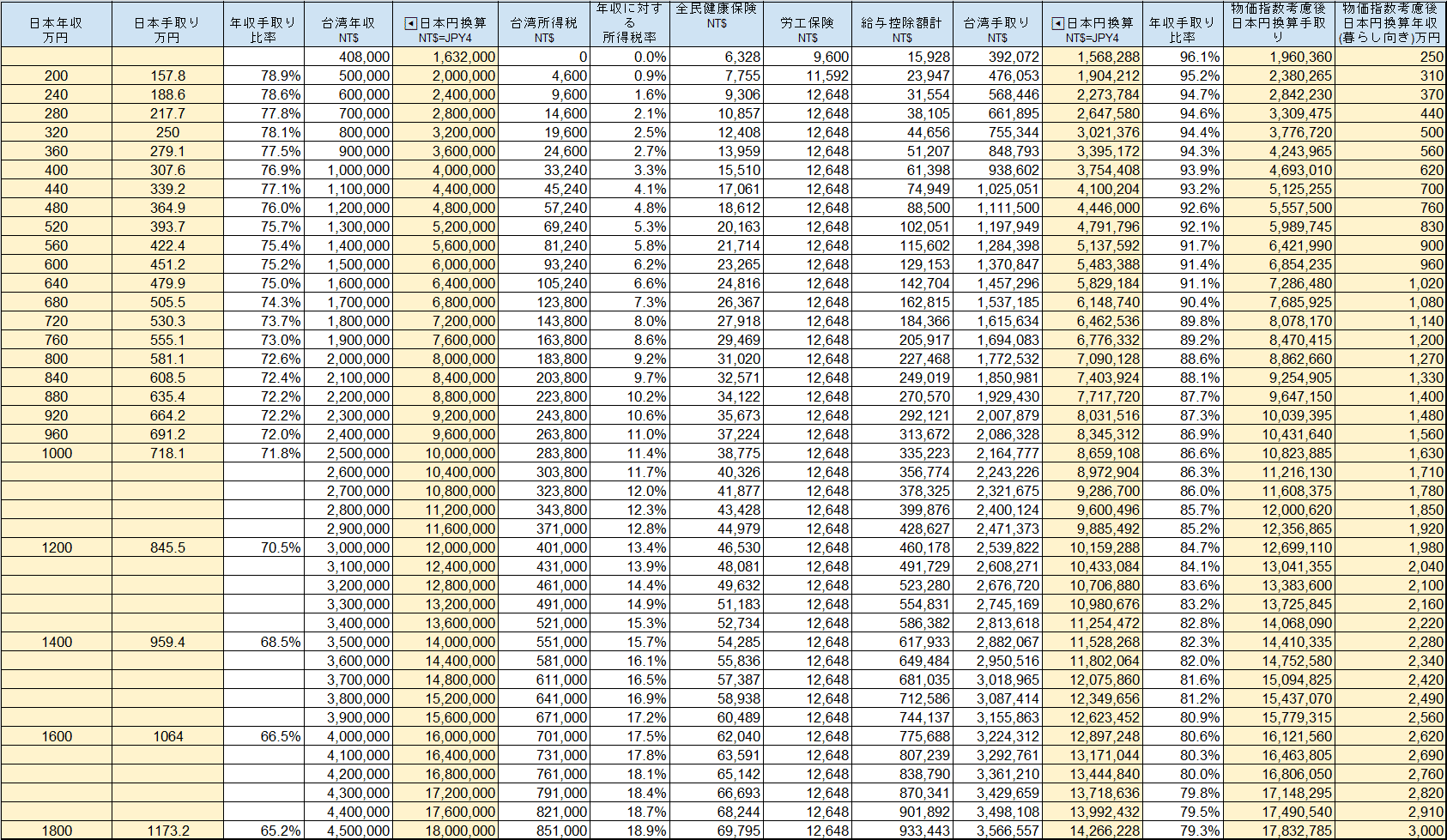The height and width of the screenshot is (840, 1447).
Task: Click the labor insurance cell 11,592
Action: 808,76
